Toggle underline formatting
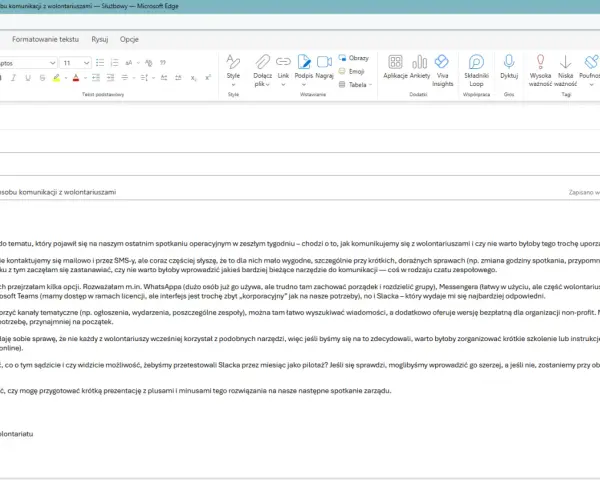The height and width of the screenshot is (480, 600). 28,78
